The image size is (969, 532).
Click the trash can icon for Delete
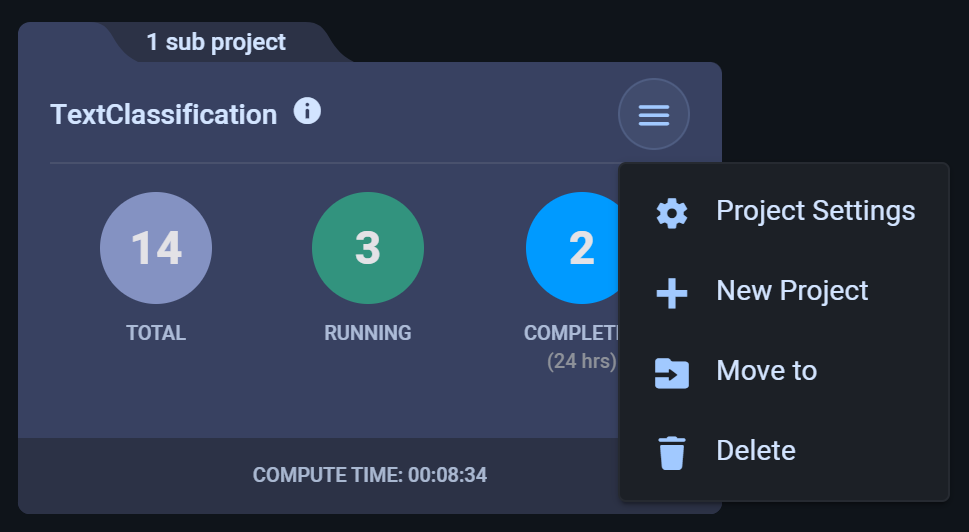coord(671,452)
